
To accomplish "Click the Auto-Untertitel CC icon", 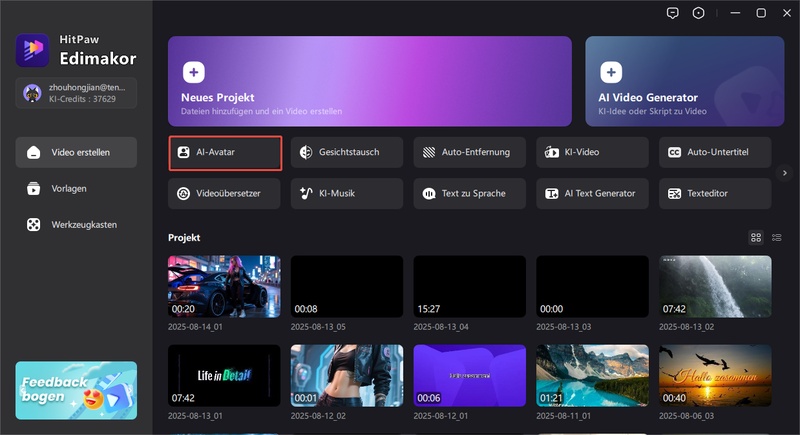I will [x=674, y=152].
